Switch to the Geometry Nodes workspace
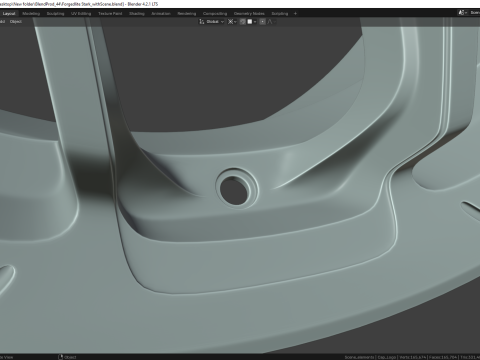The width and height of the screenshot is (480, 360). [x=249, y=13]
